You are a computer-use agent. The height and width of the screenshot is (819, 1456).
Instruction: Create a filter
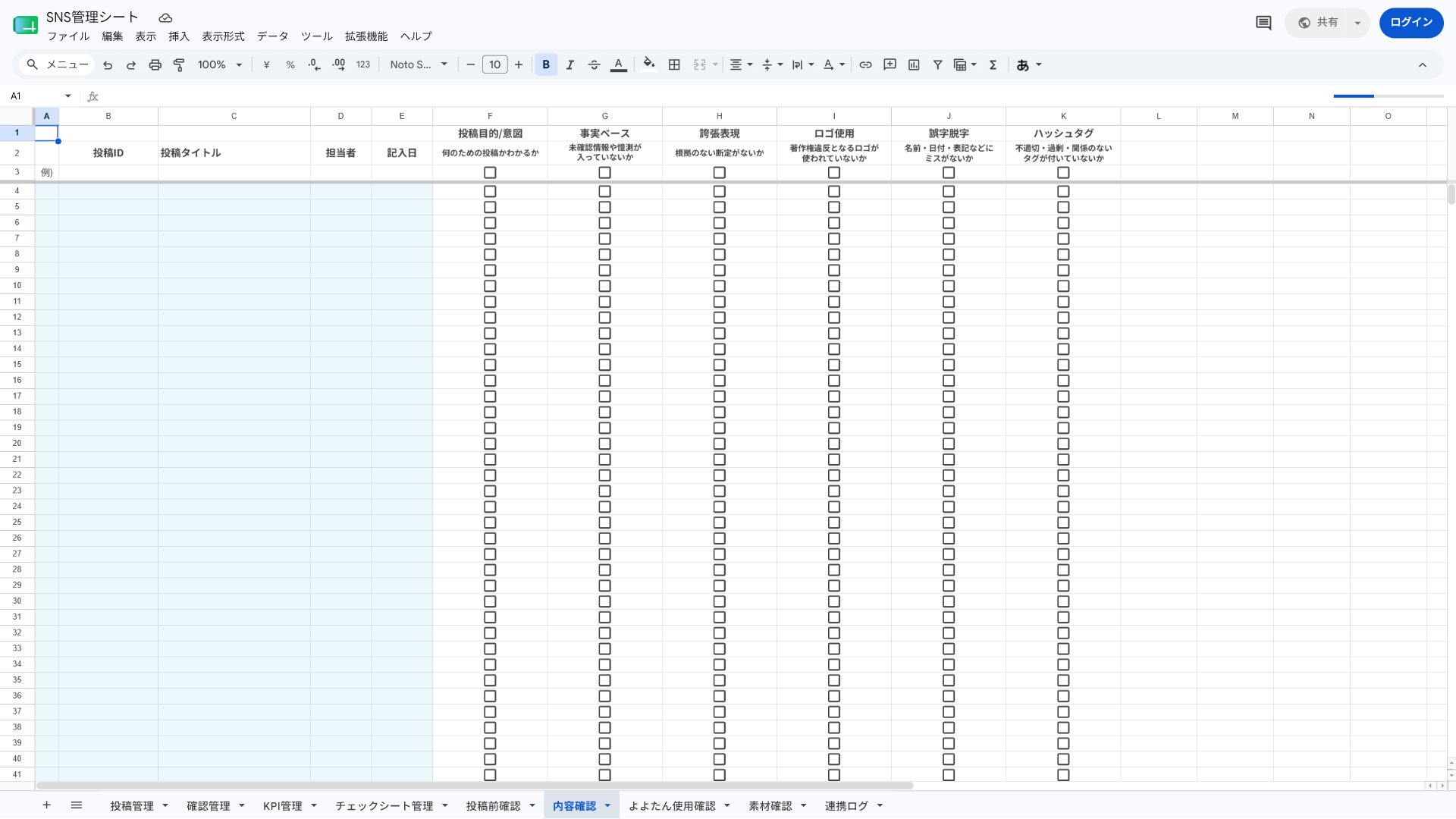pos(938,65)
